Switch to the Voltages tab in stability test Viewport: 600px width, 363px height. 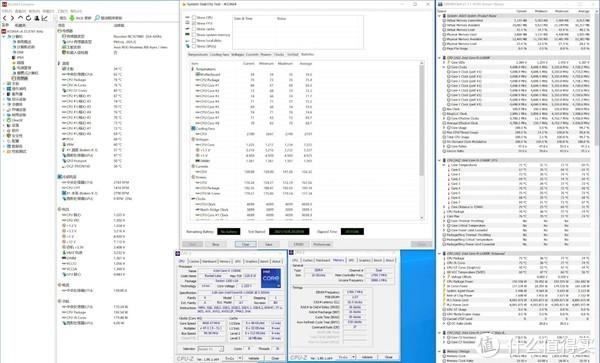pyautogui.click(x=237, y=55)
